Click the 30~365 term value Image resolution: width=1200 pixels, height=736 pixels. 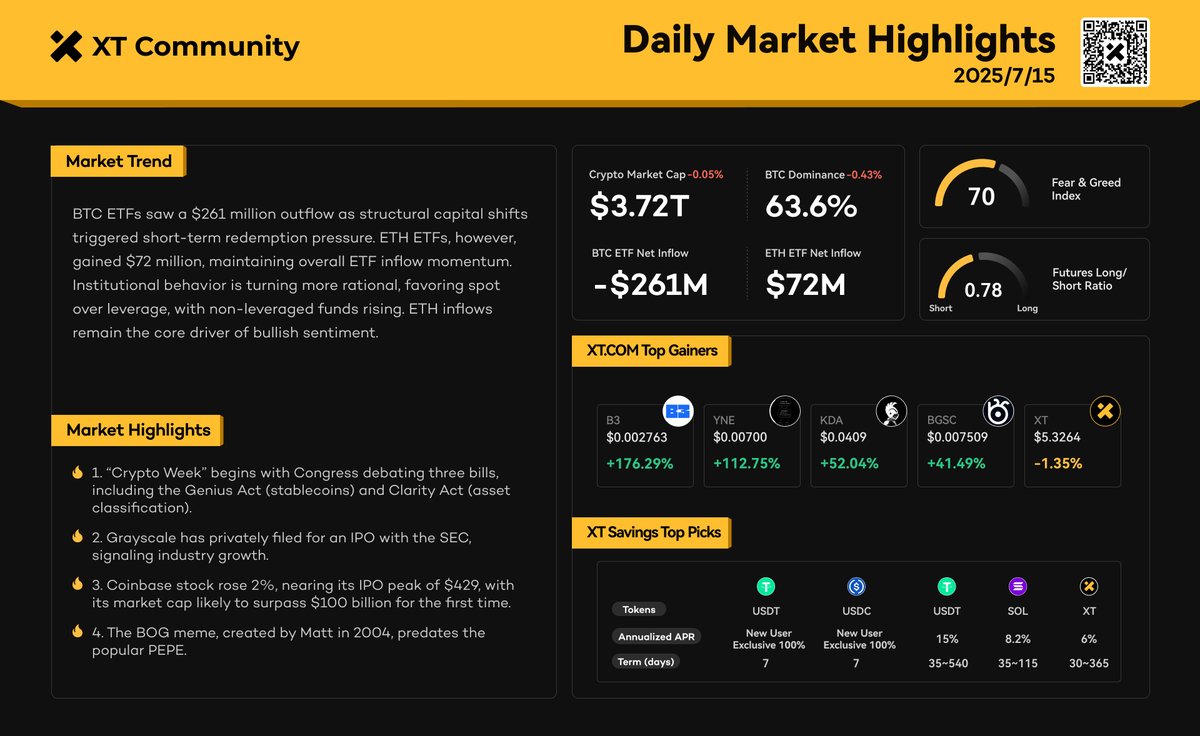click(x=1089, y=663)
